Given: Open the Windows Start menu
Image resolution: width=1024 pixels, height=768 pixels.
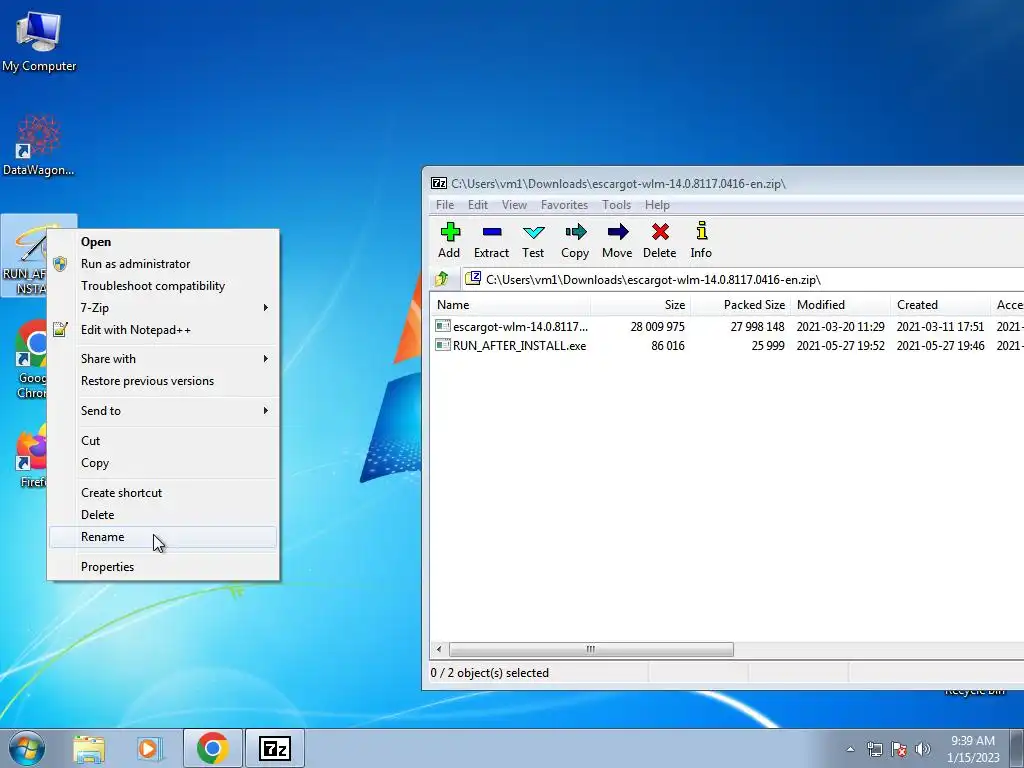Looking at the screenshot, I should pyautogui.click(x=27, y=748).
